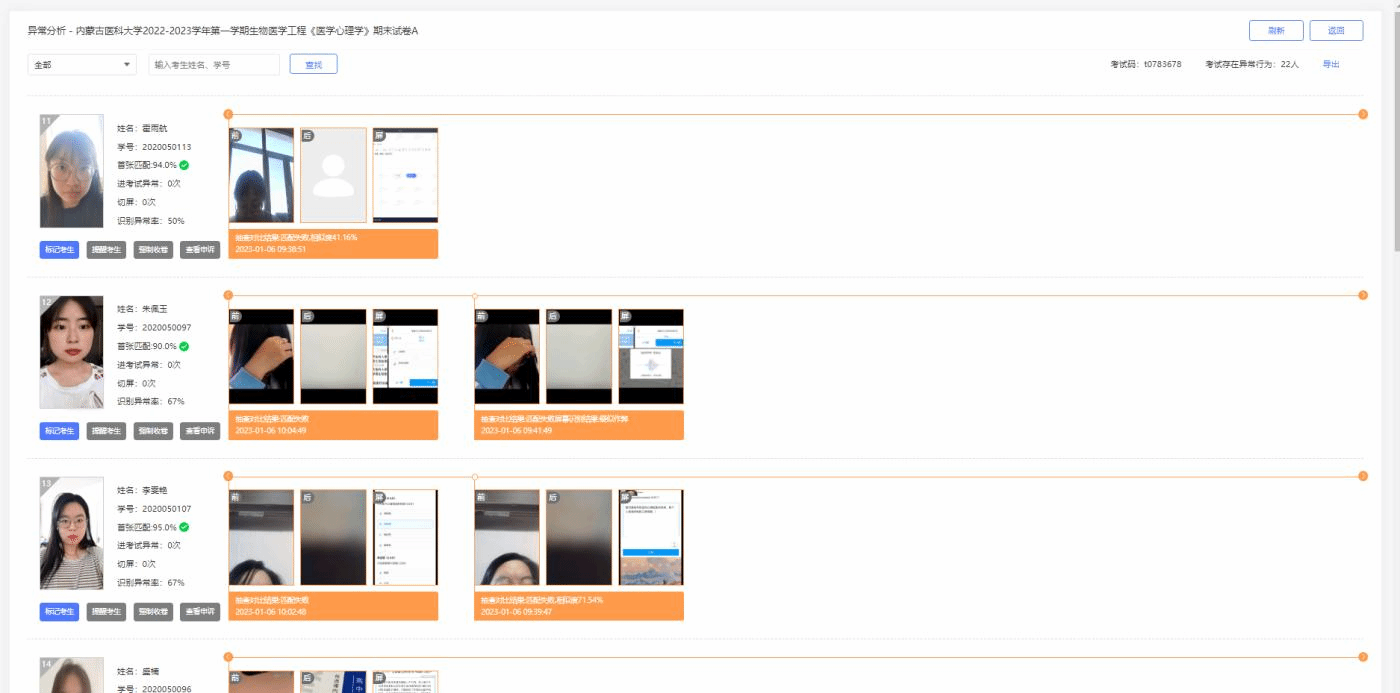This screenshot has width=1400, height=693.
Task: Open the 全部 filter dropdown
Action: pos(83,64)
